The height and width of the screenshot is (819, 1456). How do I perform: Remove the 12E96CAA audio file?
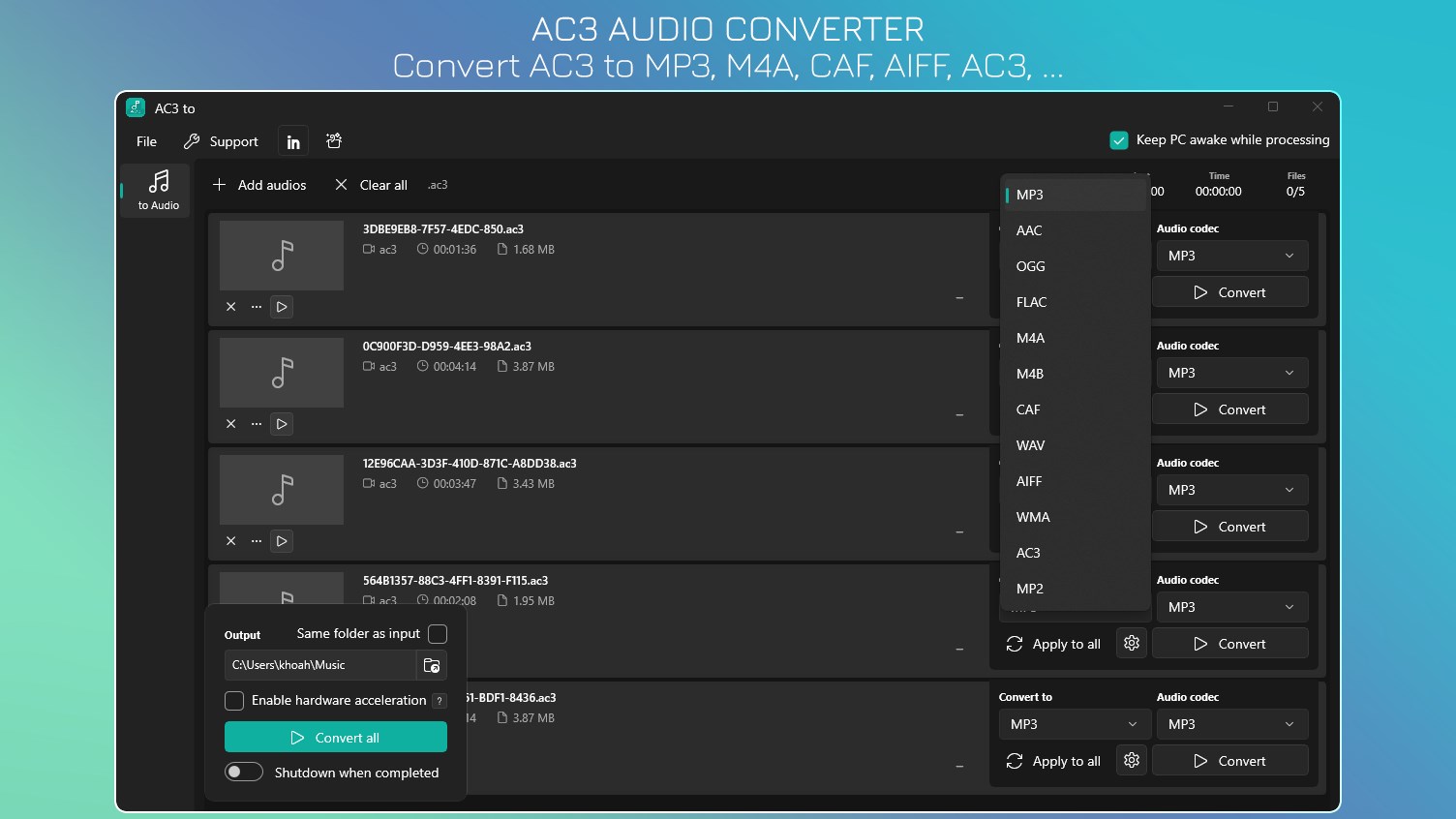coord(231,541)
